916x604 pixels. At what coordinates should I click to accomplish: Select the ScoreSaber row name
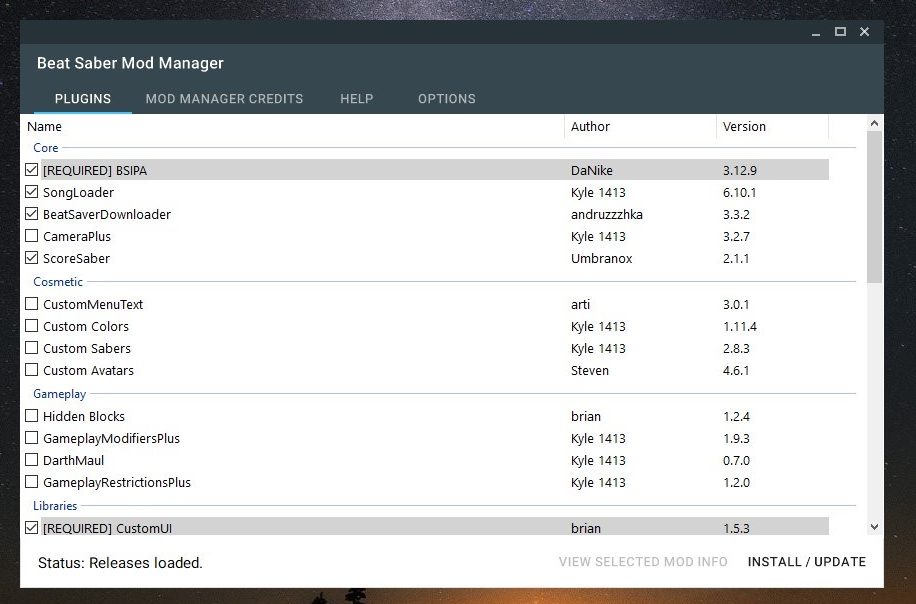76,258
